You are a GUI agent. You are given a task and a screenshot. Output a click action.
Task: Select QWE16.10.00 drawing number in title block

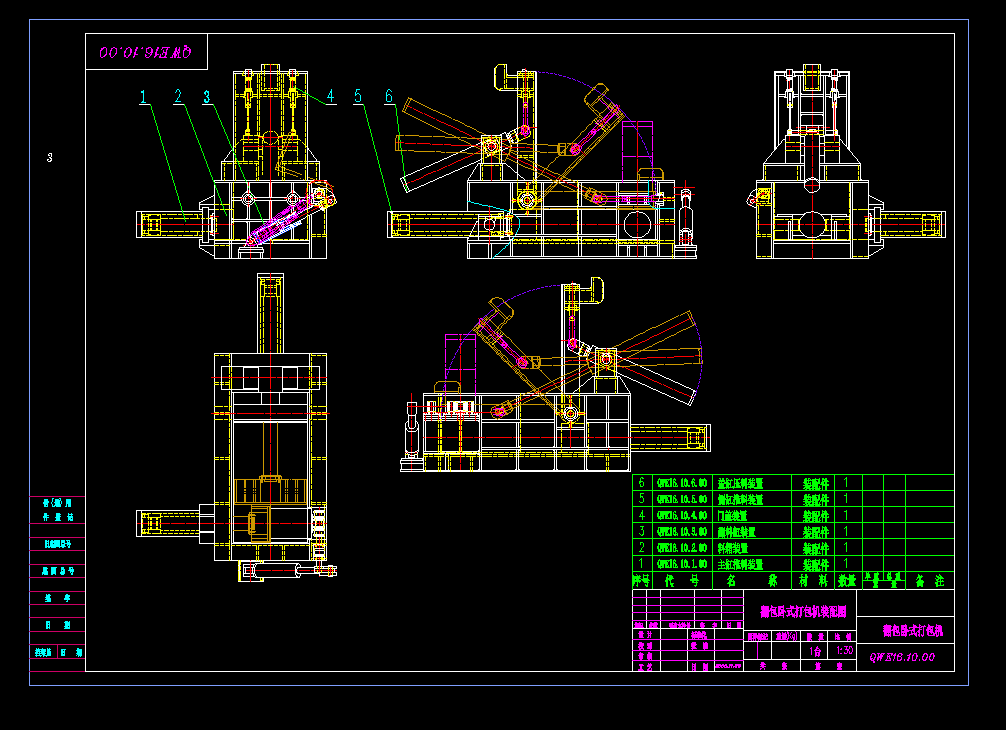tap(902, 657)
